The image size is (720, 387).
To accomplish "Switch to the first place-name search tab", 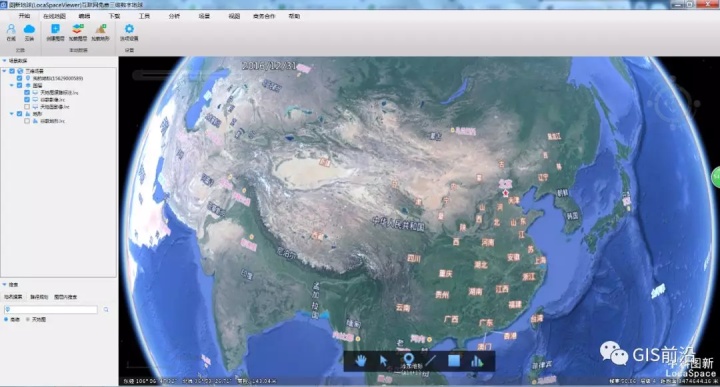I will pos(13,297).
